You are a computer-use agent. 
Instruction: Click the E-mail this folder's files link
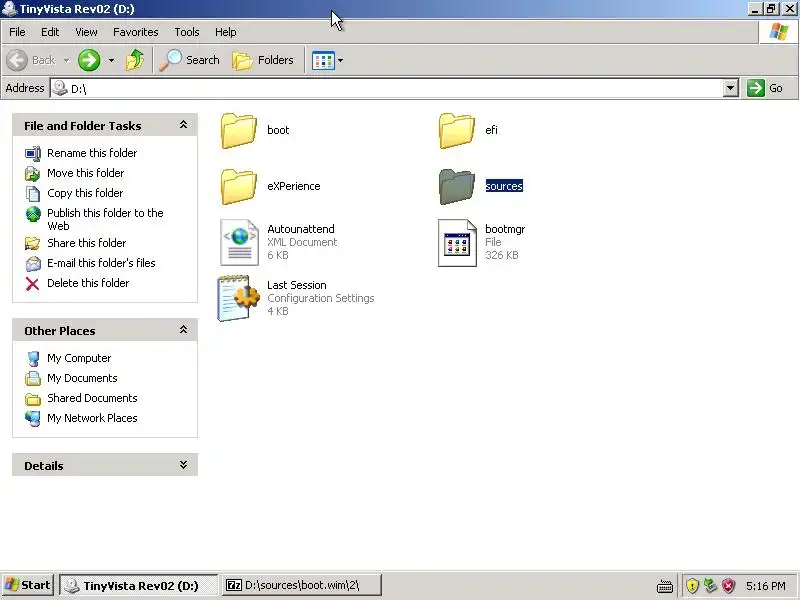[x=101, y=263]
